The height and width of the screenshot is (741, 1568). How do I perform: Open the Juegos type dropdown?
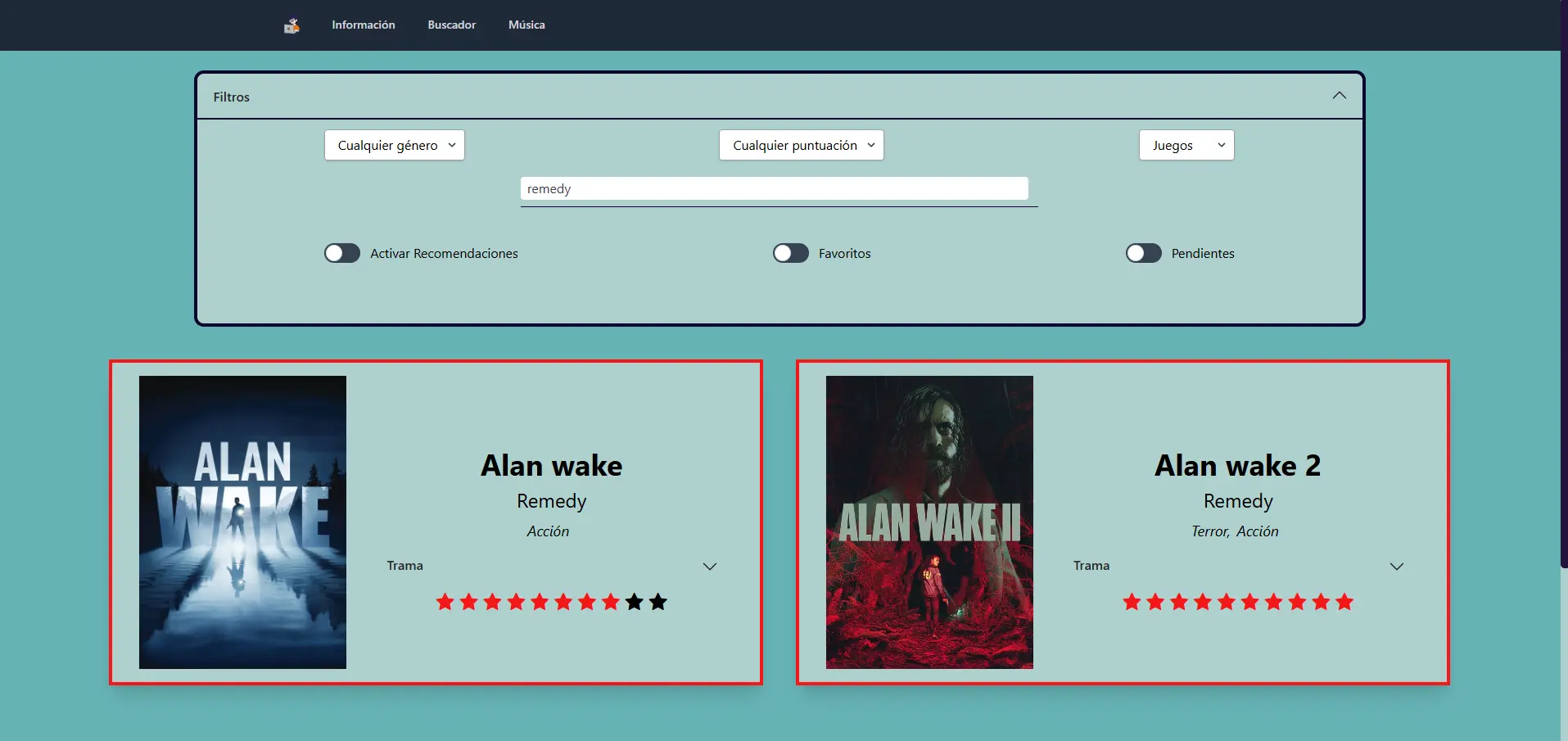[x=1186, y=145]
